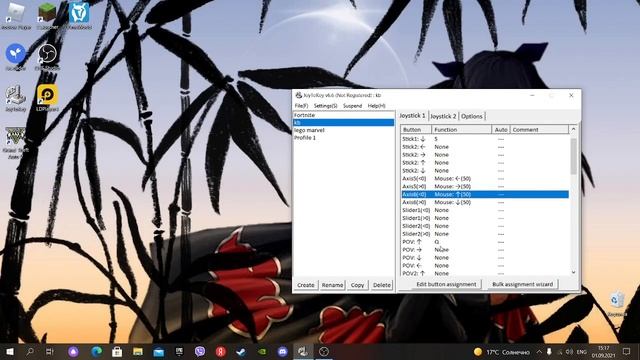Click the Auto column header
This screenshot has width=640, height=360.
501,129
